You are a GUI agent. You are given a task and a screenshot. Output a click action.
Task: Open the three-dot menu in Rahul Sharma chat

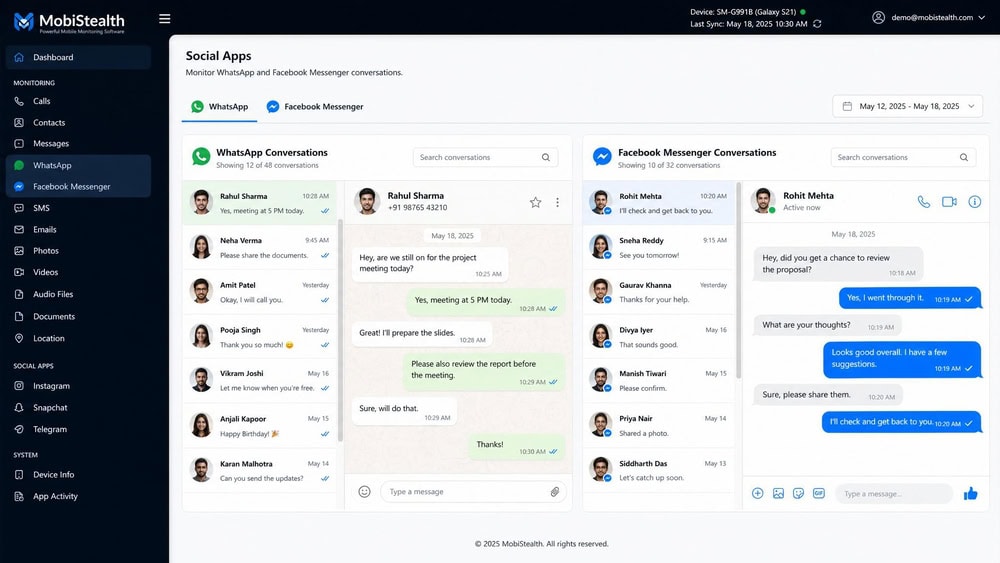click(557, 202)
